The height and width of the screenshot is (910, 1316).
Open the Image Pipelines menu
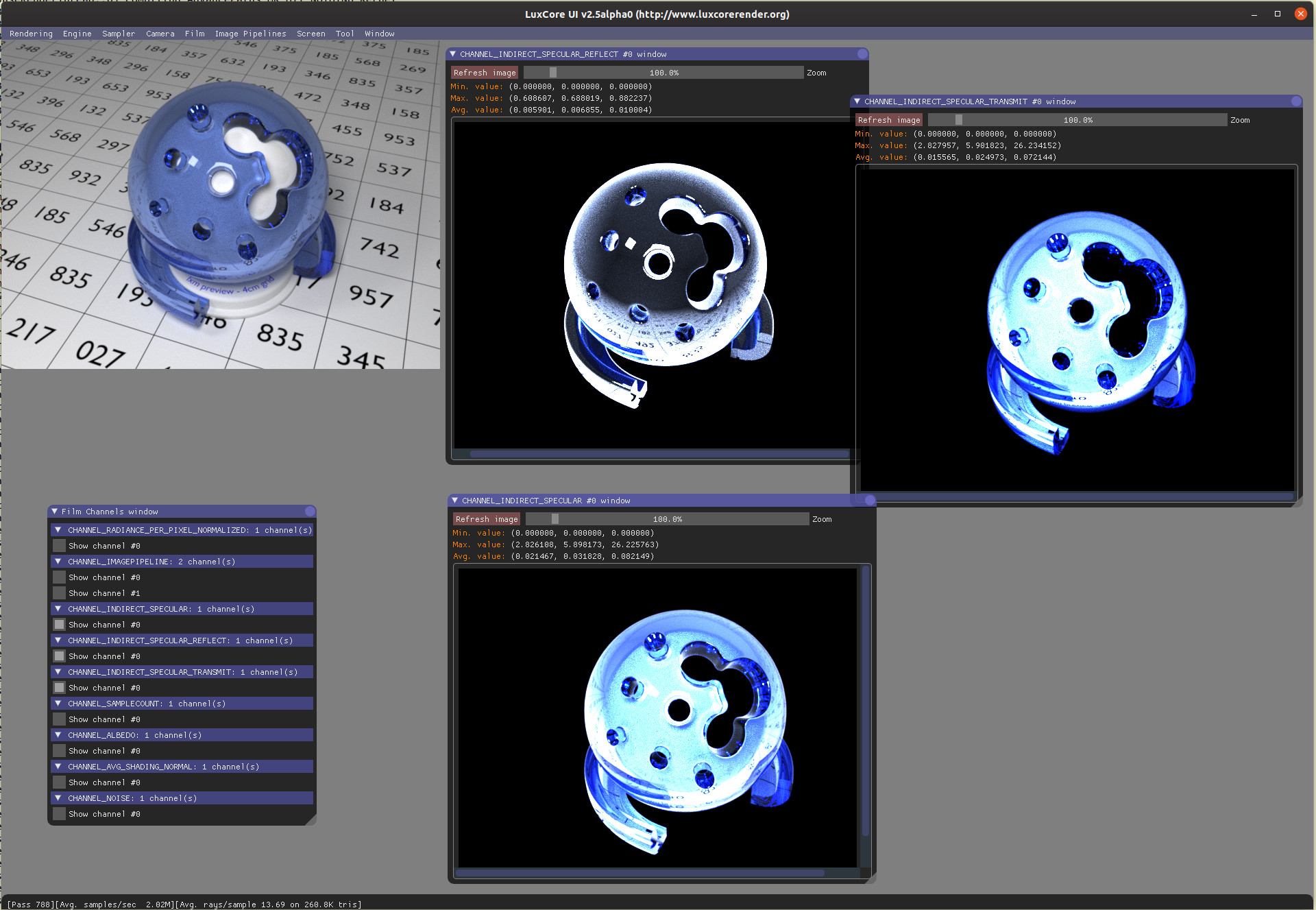click(x=250, y=34)
